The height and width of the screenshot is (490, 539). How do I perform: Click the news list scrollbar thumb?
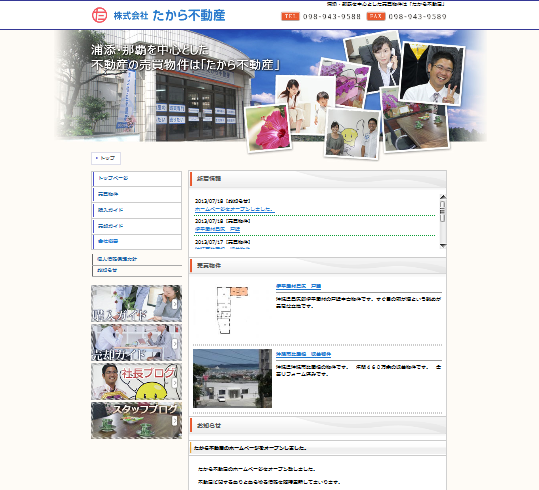tap(443, 211)
